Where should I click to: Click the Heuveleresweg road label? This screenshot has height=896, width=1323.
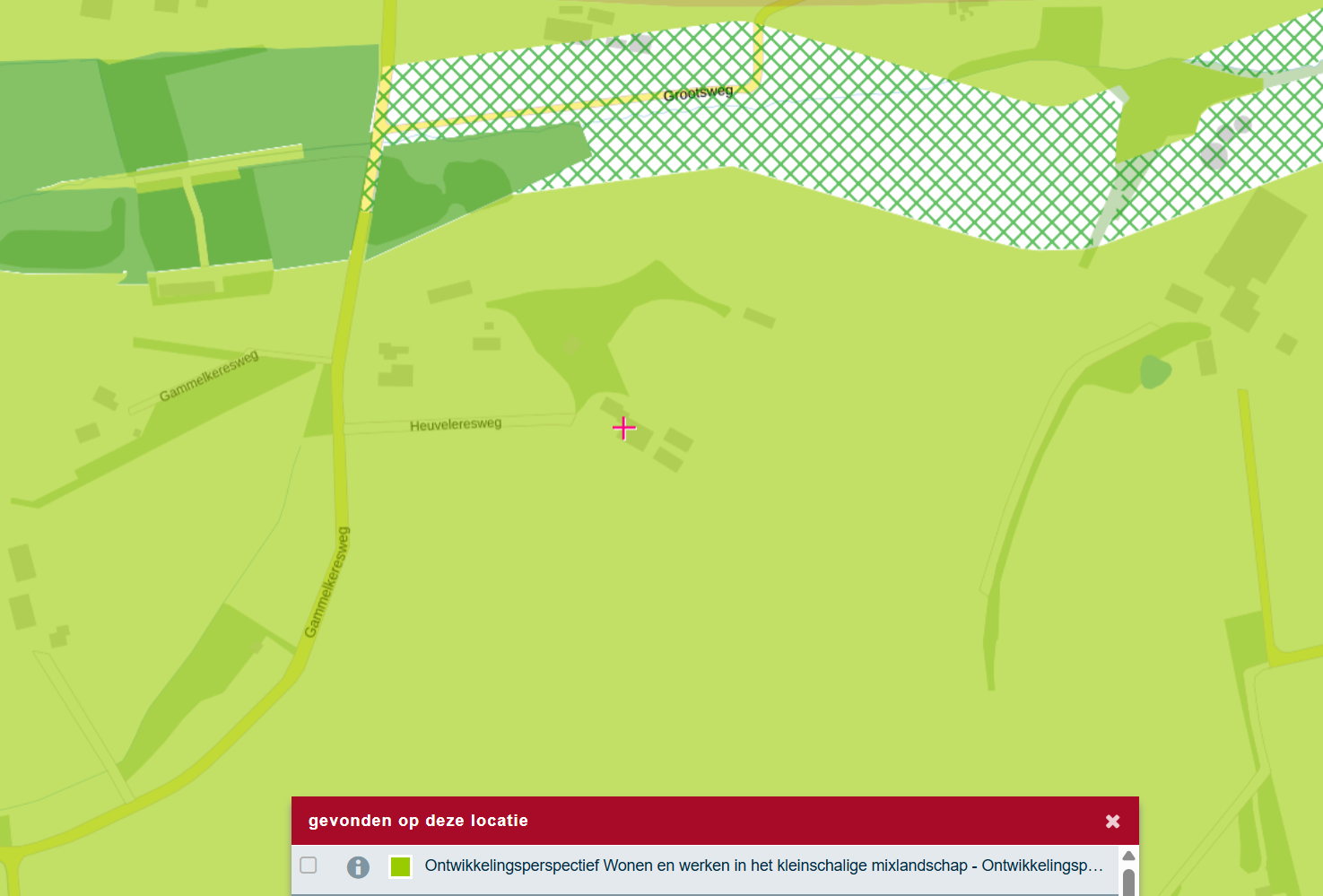point(456,424)
